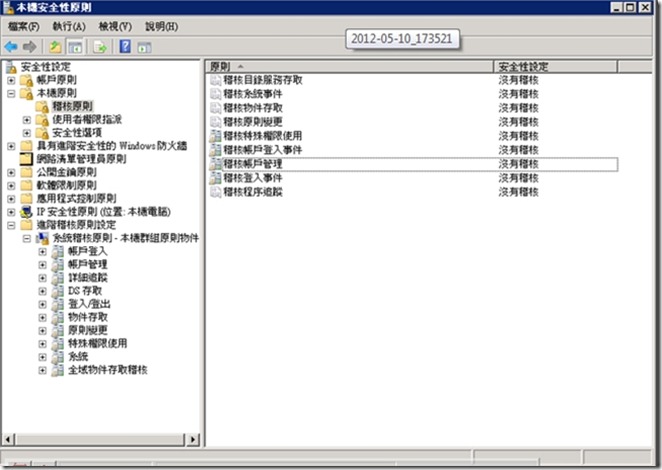Screen dimensions: 662x470
Task: Expand the 帳戶原則 tree node
Action: (11, 79)
